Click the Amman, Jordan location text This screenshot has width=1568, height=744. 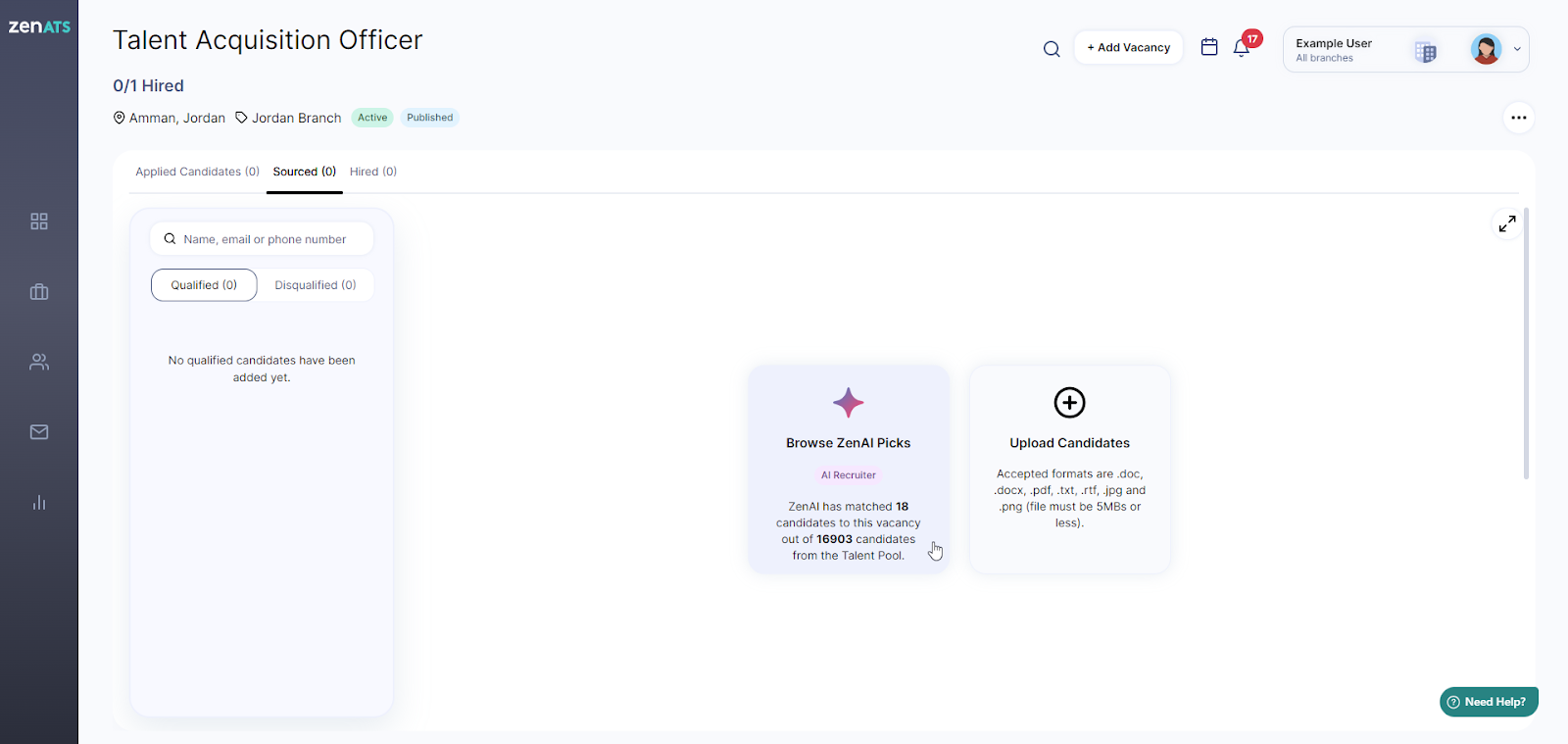(177, 118)
